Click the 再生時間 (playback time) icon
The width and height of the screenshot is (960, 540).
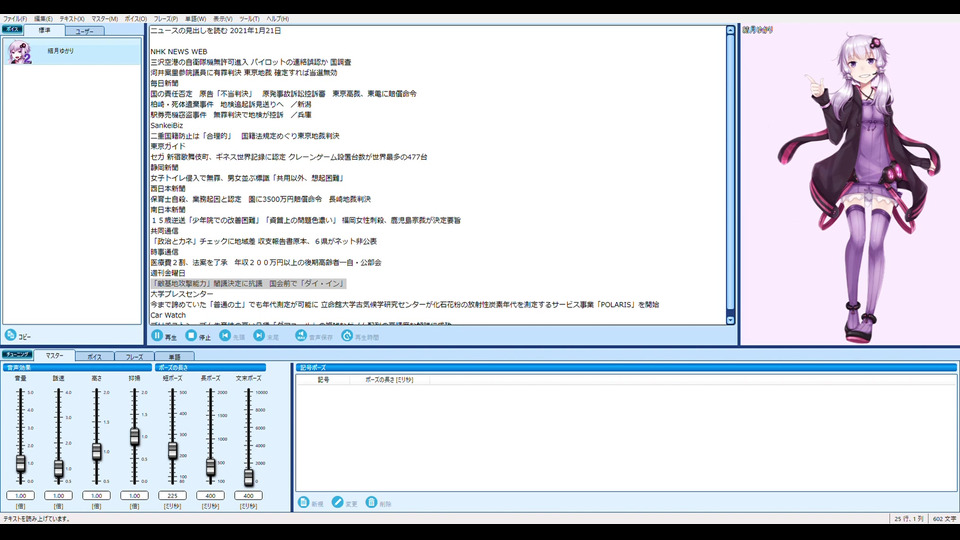[347, 336]
